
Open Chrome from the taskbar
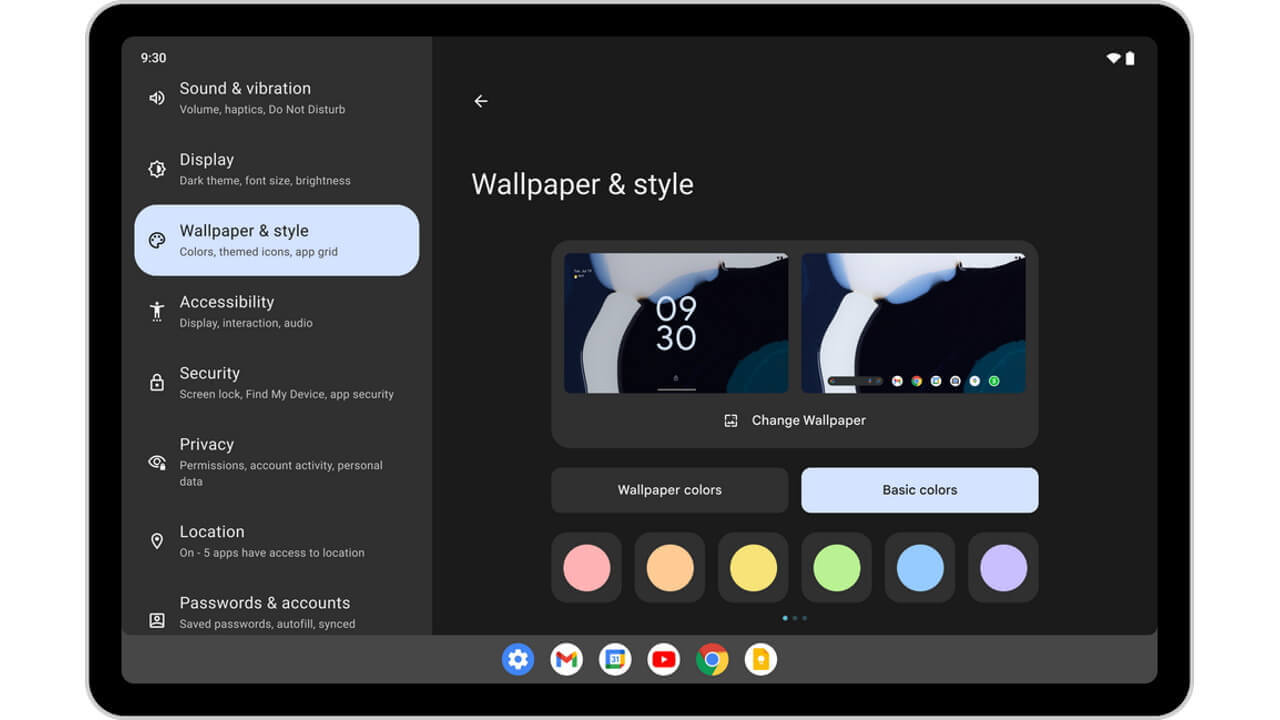712,660
